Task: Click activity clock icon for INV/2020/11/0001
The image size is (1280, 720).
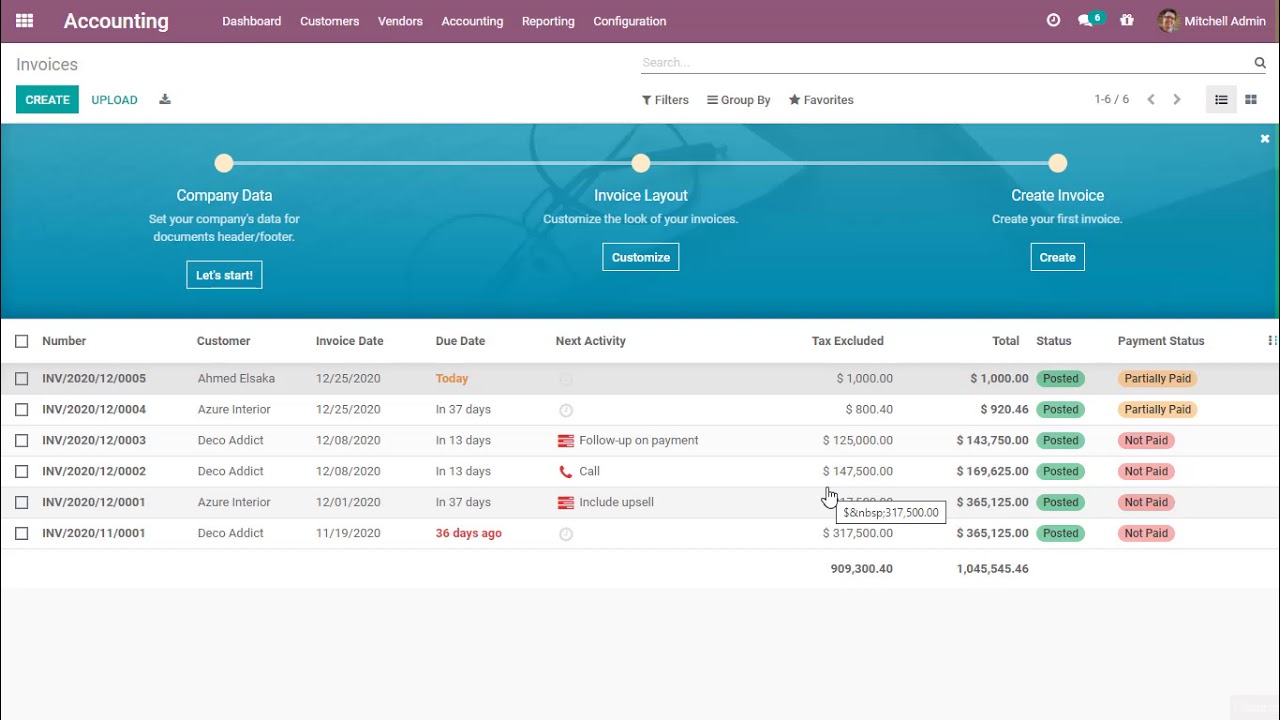Action: [x=565, y=534]
